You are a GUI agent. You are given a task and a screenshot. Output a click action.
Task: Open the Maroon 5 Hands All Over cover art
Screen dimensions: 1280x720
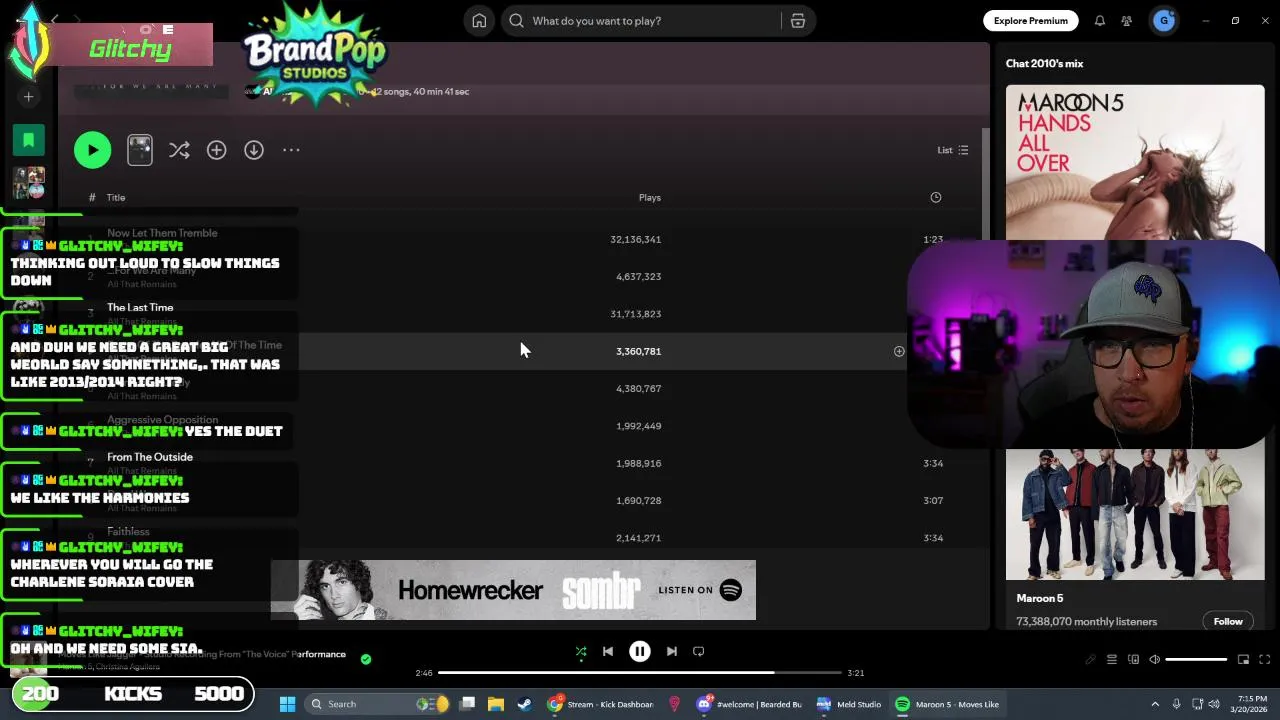point(1135,163)
